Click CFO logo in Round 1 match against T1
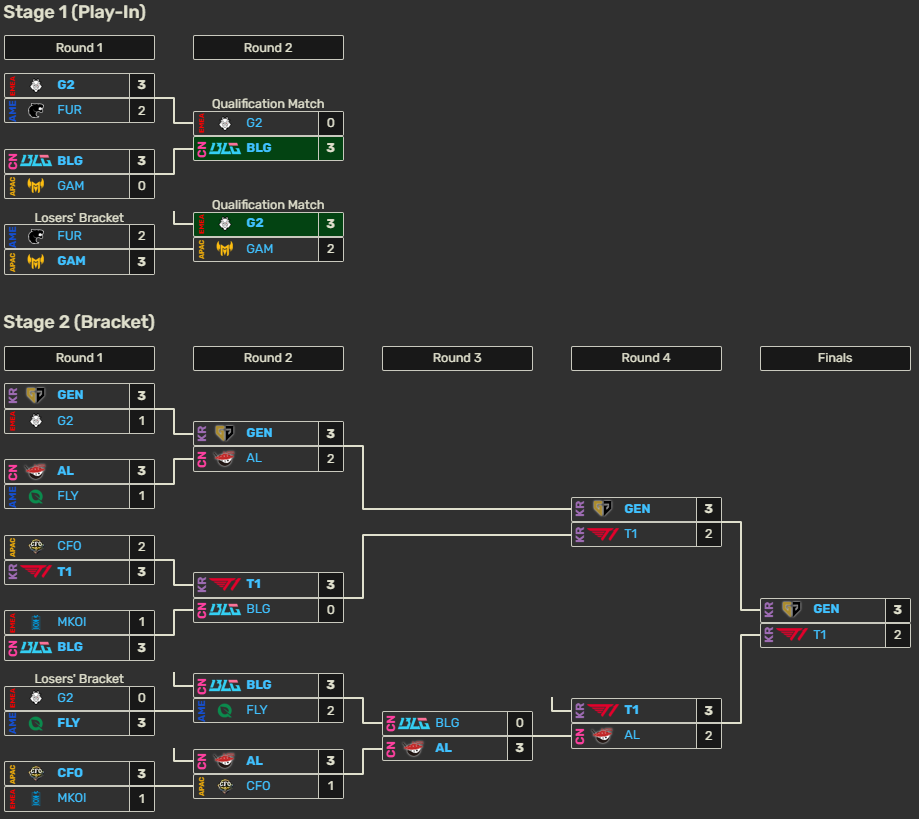The image size is (919, 819). click(36, 546)
